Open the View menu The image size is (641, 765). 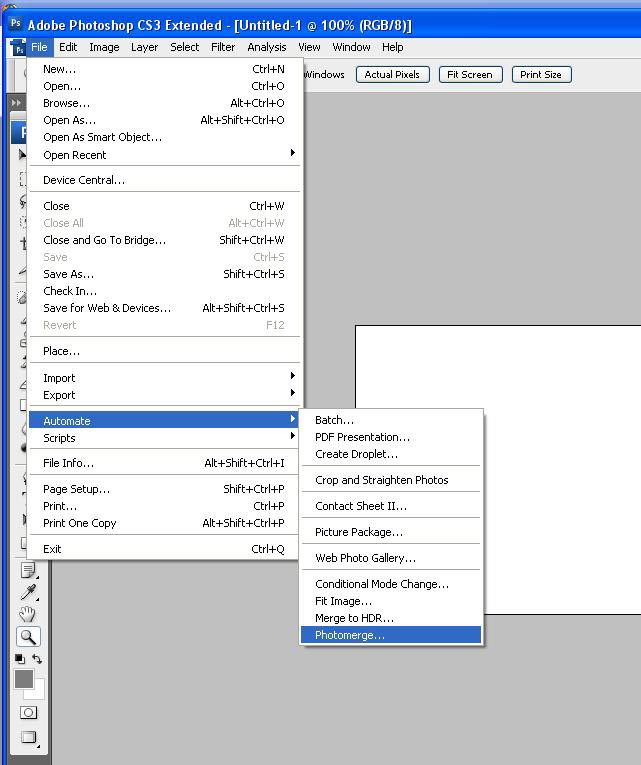coord(309,47)
